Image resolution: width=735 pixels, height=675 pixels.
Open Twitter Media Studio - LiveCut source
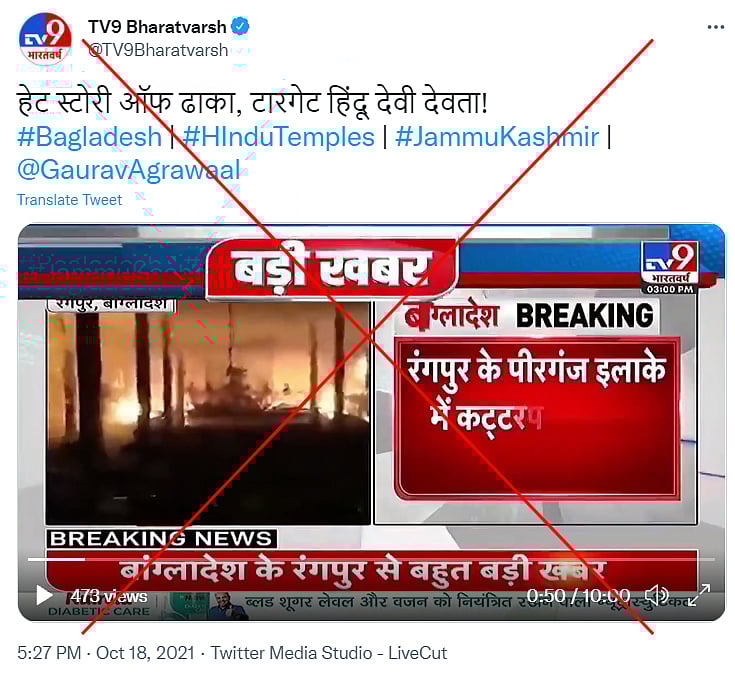coord(329,652)
